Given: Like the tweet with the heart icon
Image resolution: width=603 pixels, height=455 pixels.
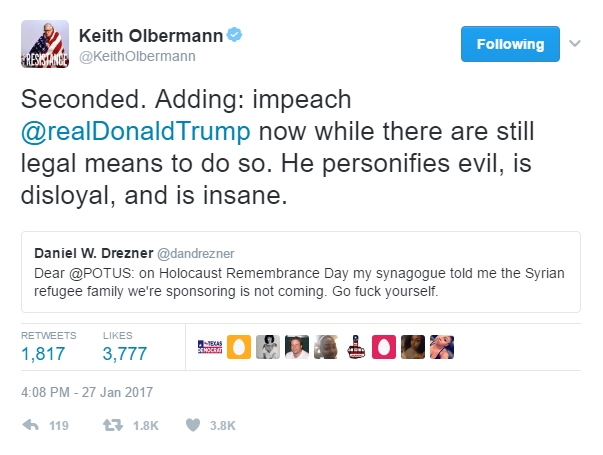Looking at the screenshot, I should pos(193,425).
